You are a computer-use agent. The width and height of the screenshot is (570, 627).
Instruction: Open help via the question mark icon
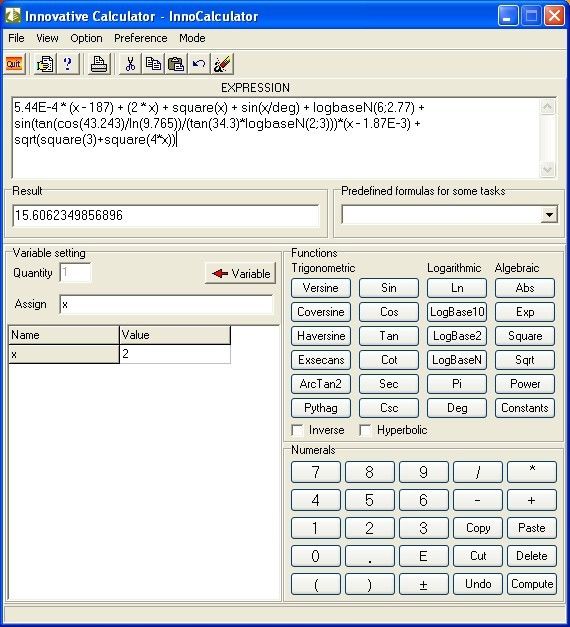[x=68, y=64]
